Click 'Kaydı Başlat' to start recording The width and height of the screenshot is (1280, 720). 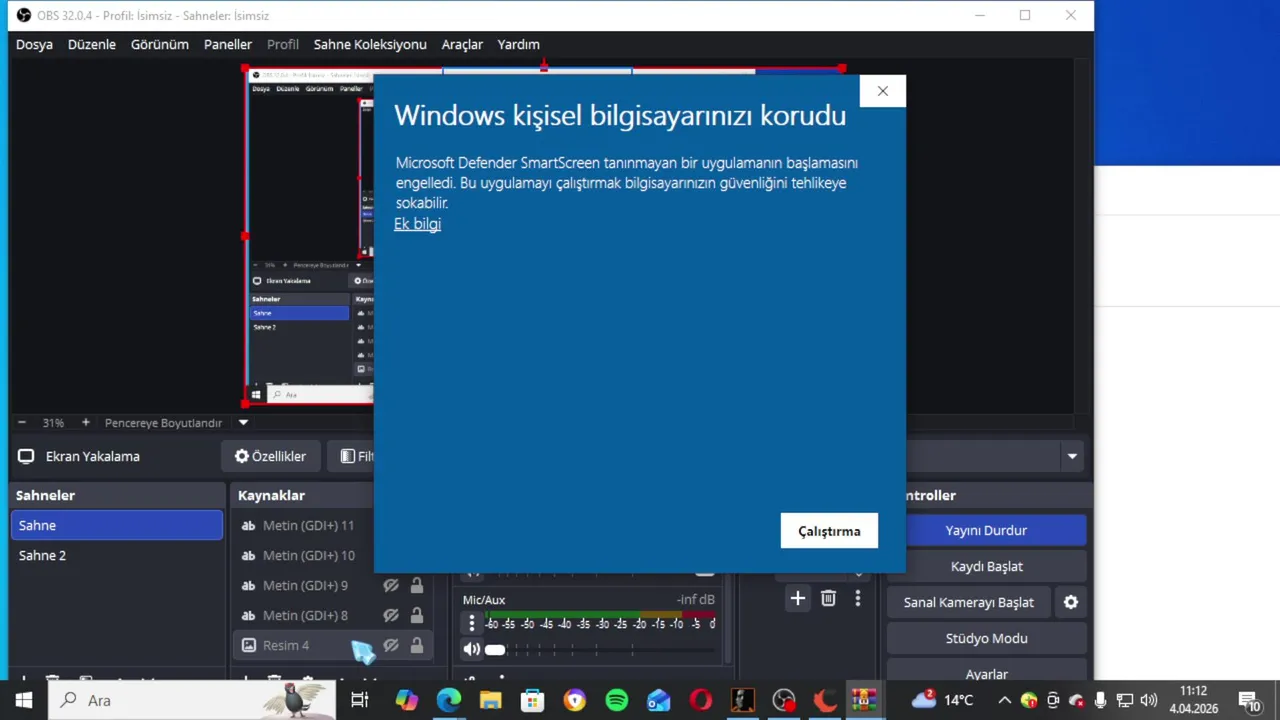pos(986,566)
